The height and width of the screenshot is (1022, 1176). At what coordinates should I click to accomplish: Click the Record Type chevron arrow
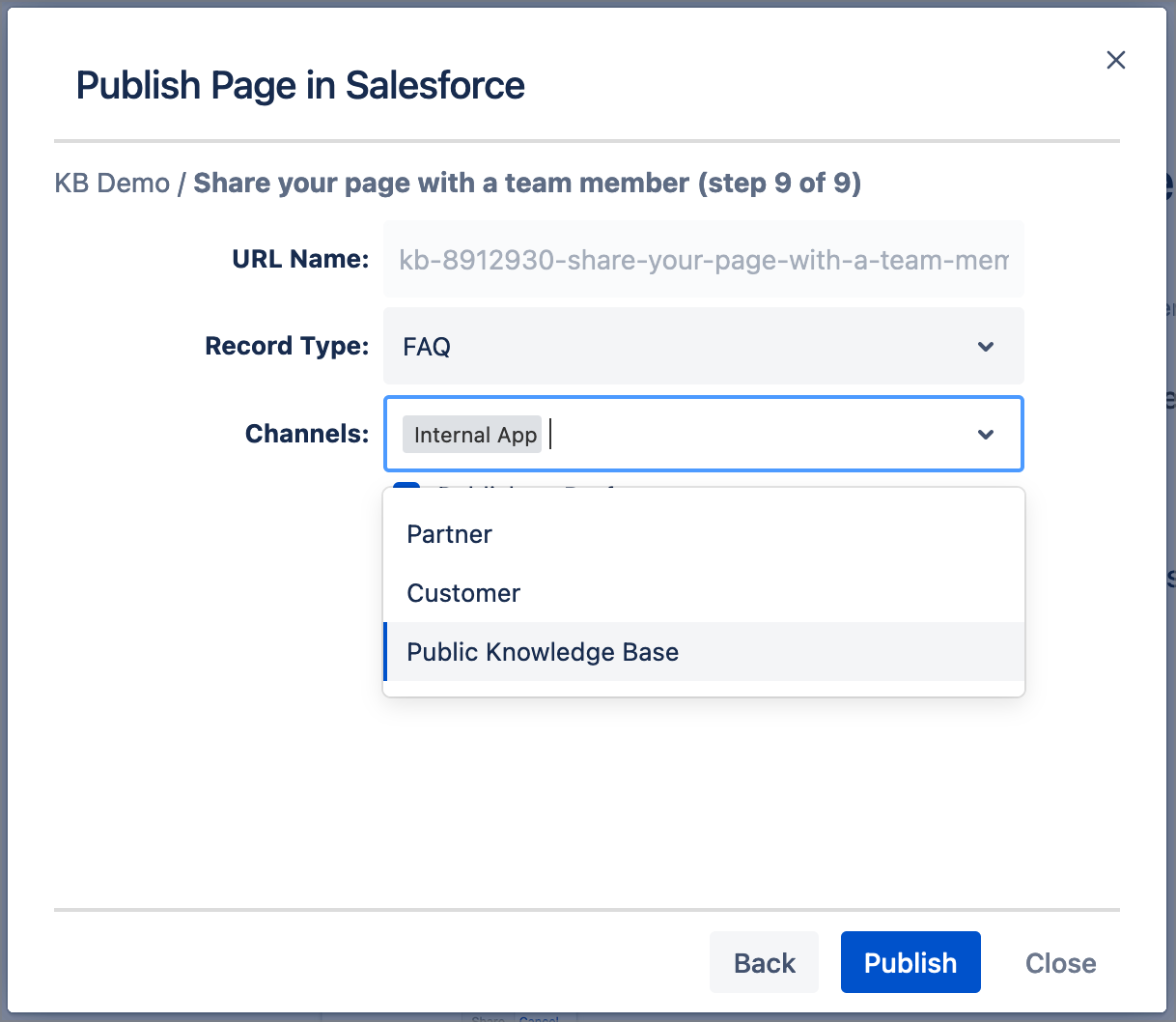pyautogui.click(x=985, y=347)
